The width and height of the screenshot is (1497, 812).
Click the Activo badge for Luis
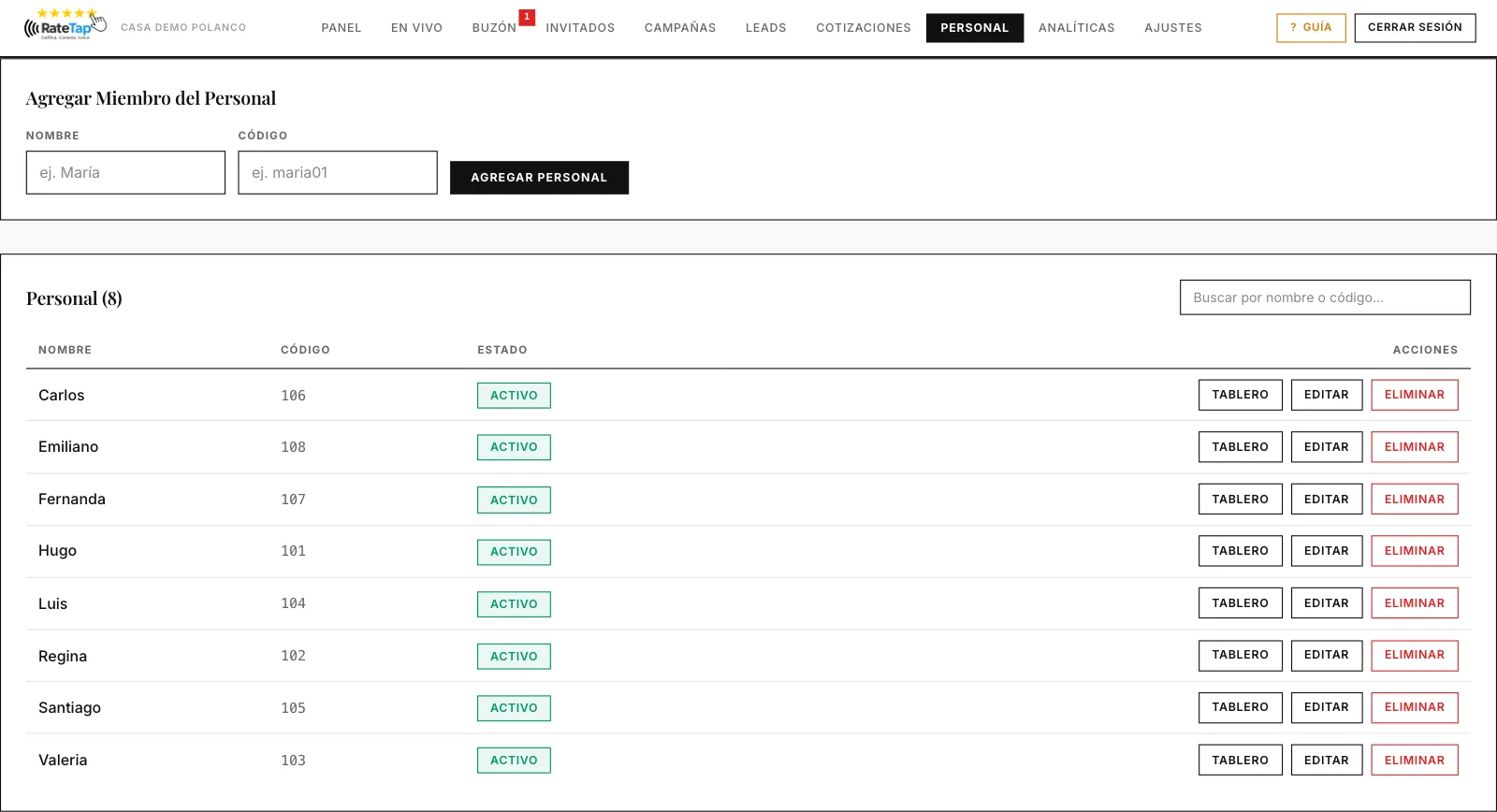click(514, 604)
